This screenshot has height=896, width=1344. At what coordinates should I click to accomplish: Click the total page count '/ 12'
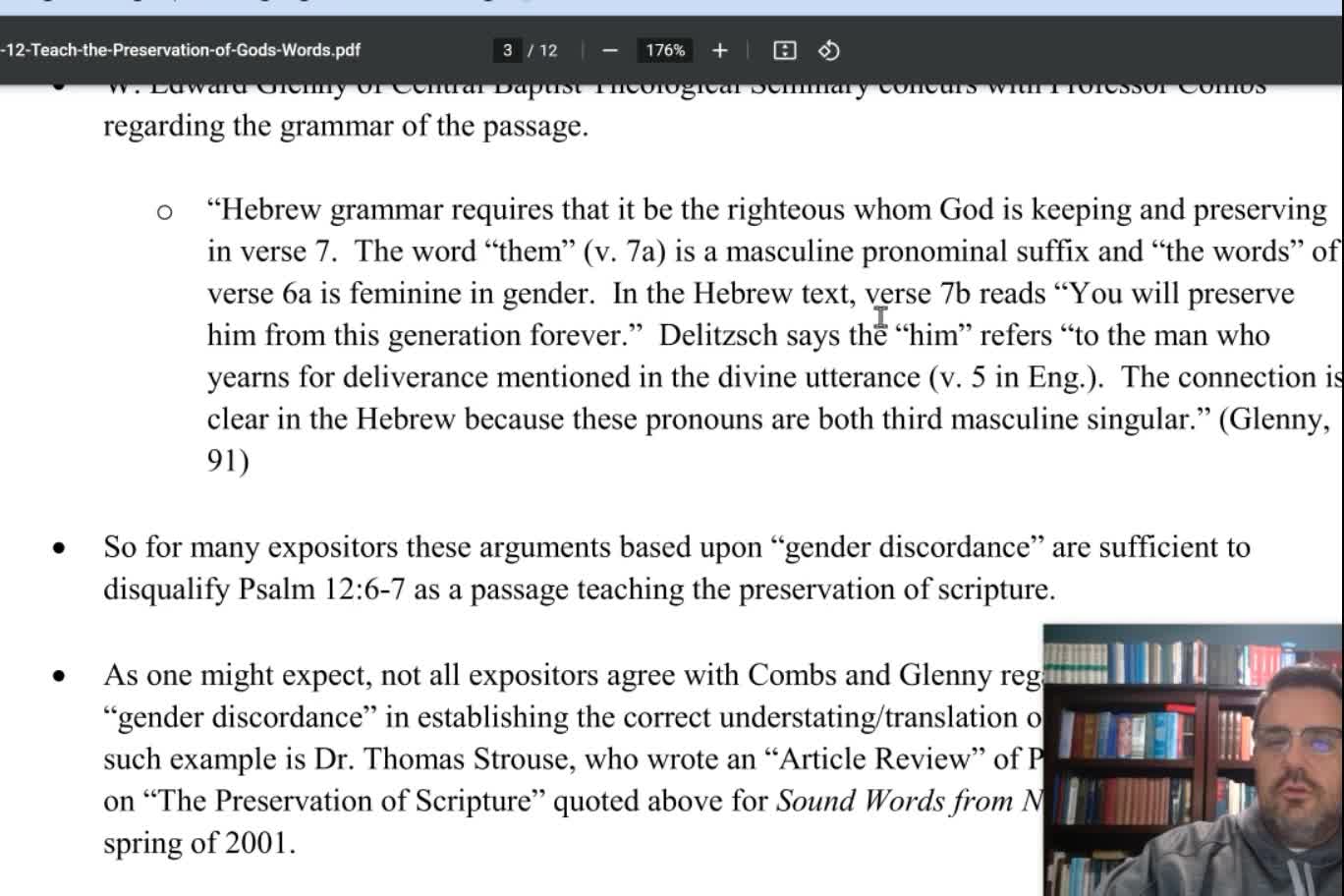(542, 50)
